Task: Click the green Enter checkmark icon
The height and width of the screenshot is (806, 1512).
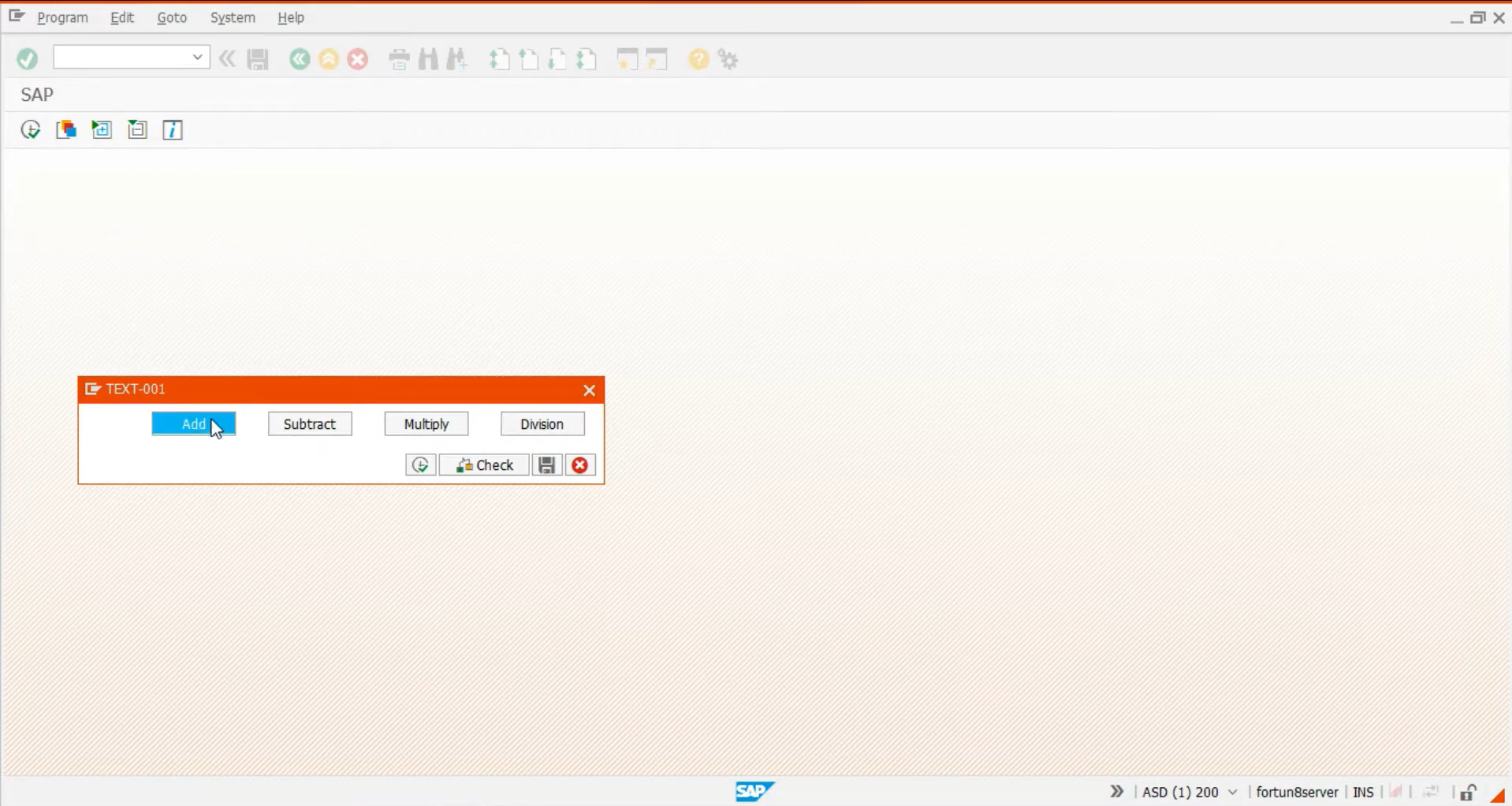Action: 28,59
